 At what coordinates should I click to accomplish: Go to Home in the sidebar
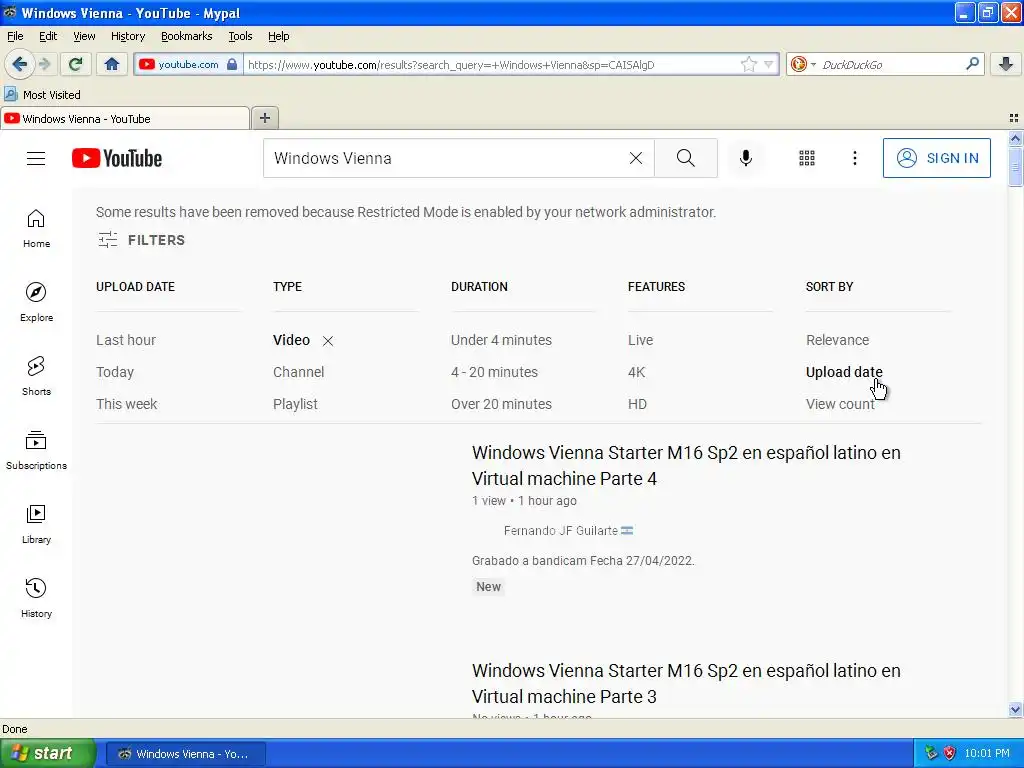coord(36,229)
